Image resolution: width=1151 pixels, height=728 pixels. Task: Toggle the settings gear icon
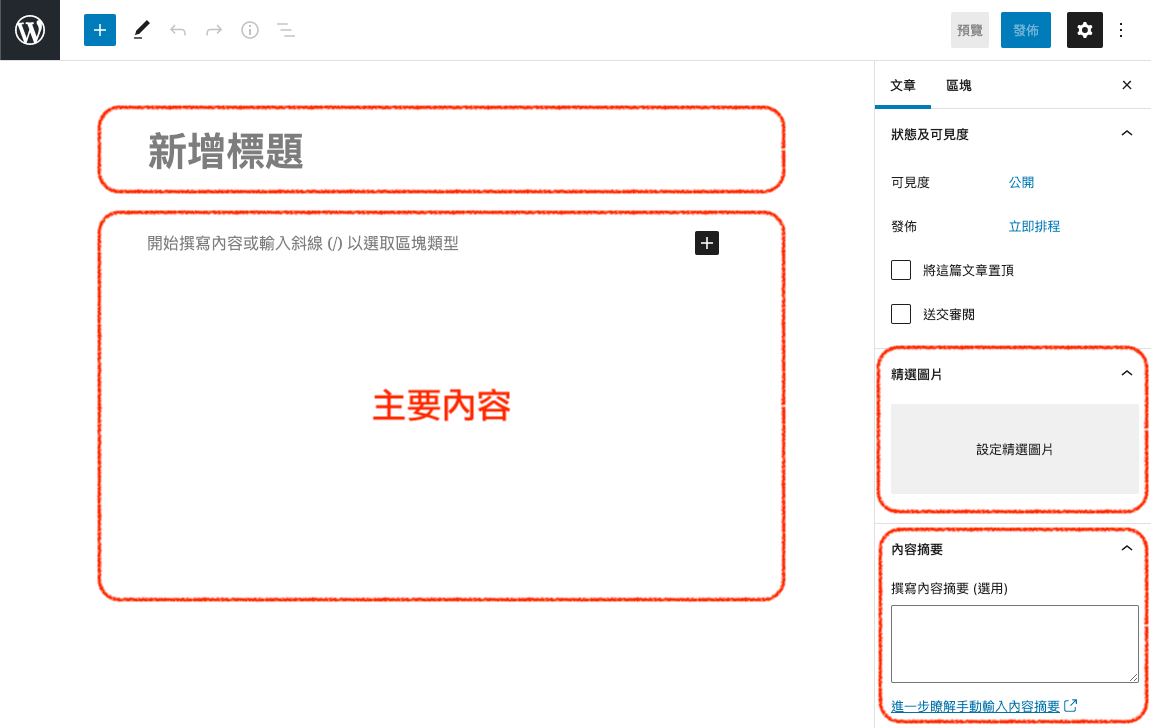1084,30
